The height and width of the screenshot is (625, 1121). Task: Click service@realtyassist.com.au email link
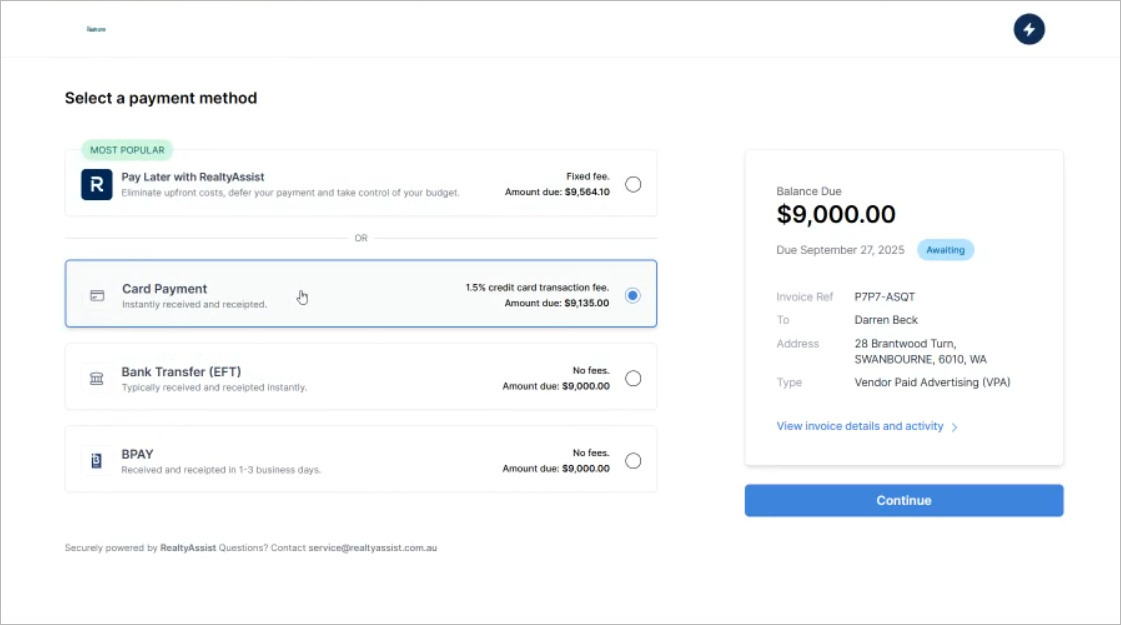372,548
